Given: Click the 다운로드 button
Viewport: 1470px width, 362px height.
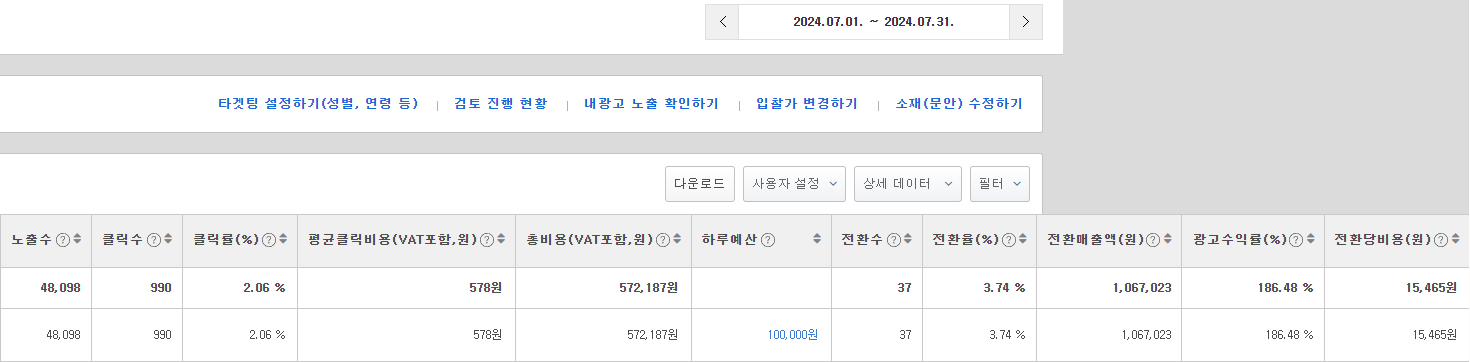Looking at the screenshot, I should pos(700,184).
